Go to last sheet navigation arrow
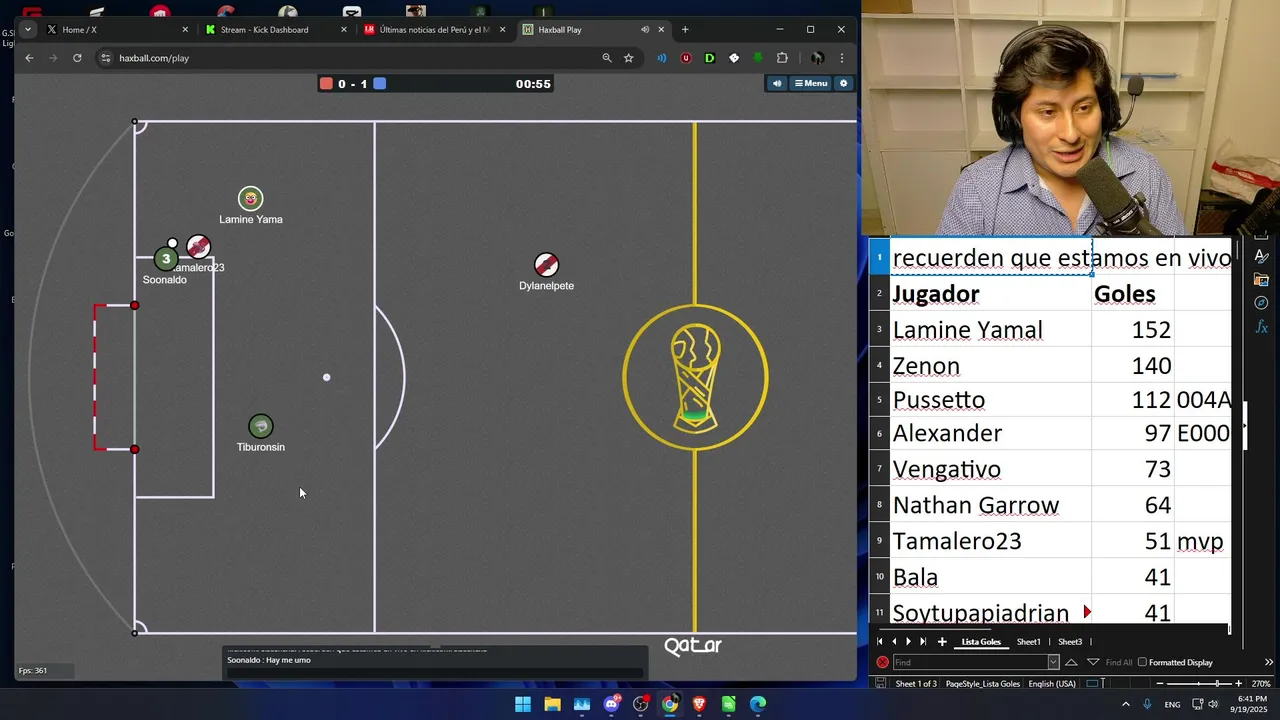Screen dimensions: 1280x720 tap(923, 642)
